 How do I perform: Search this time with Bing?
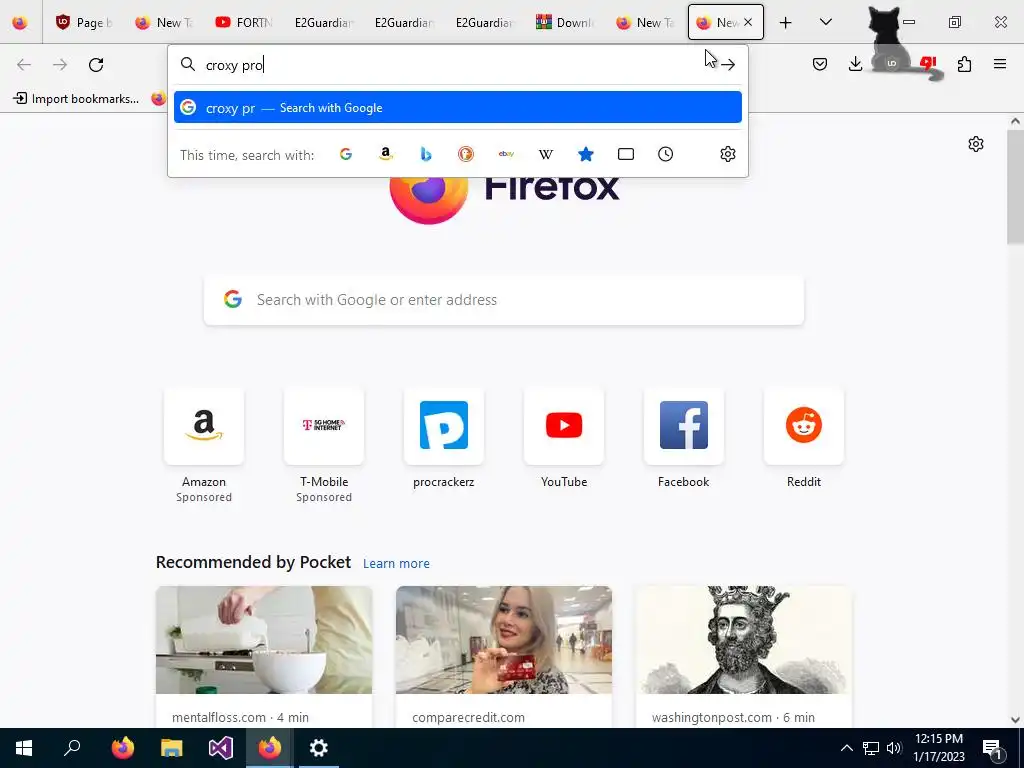426,154
